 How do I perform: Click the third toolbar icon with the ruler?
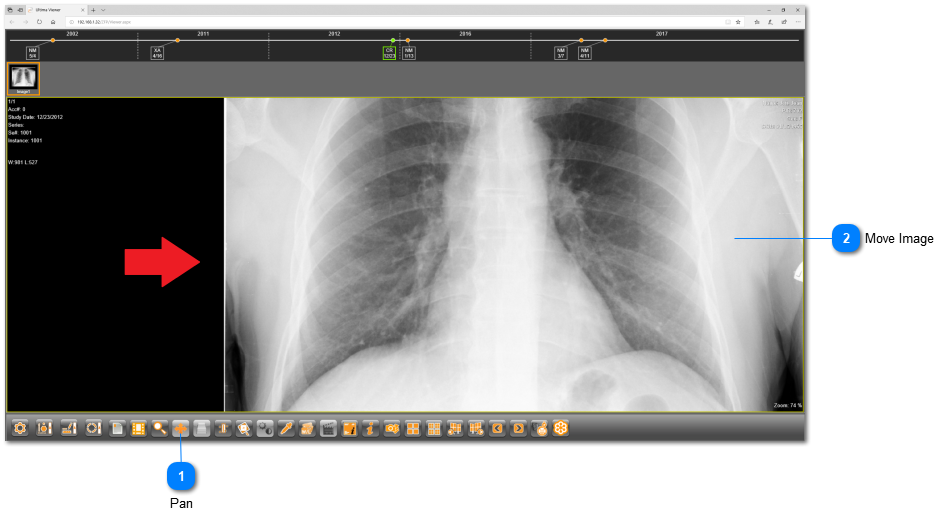pos(68,428)
